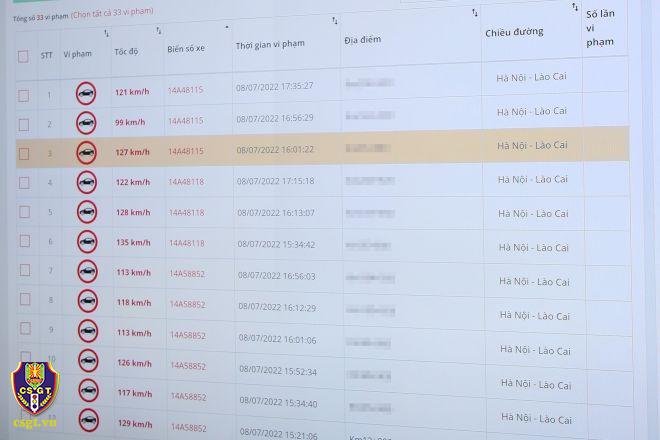Click the Biển số xe column header
Viewport: 660px width, 440px height.
pyautogui.click(x=186, y=48)
